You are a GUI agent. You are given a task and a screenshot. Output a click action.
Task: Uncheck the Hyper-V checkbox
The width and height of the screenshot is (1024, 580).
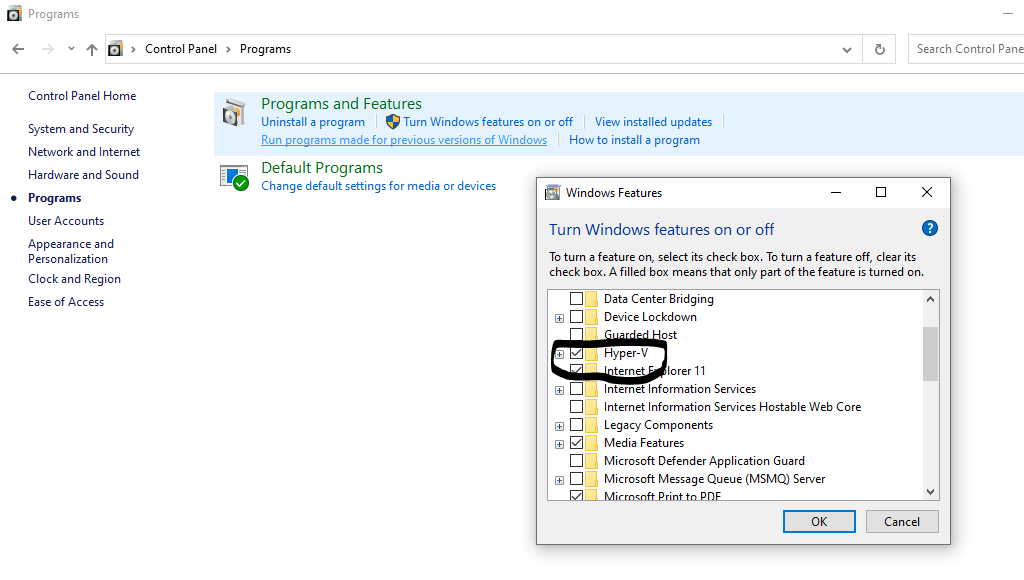point(576,353)
